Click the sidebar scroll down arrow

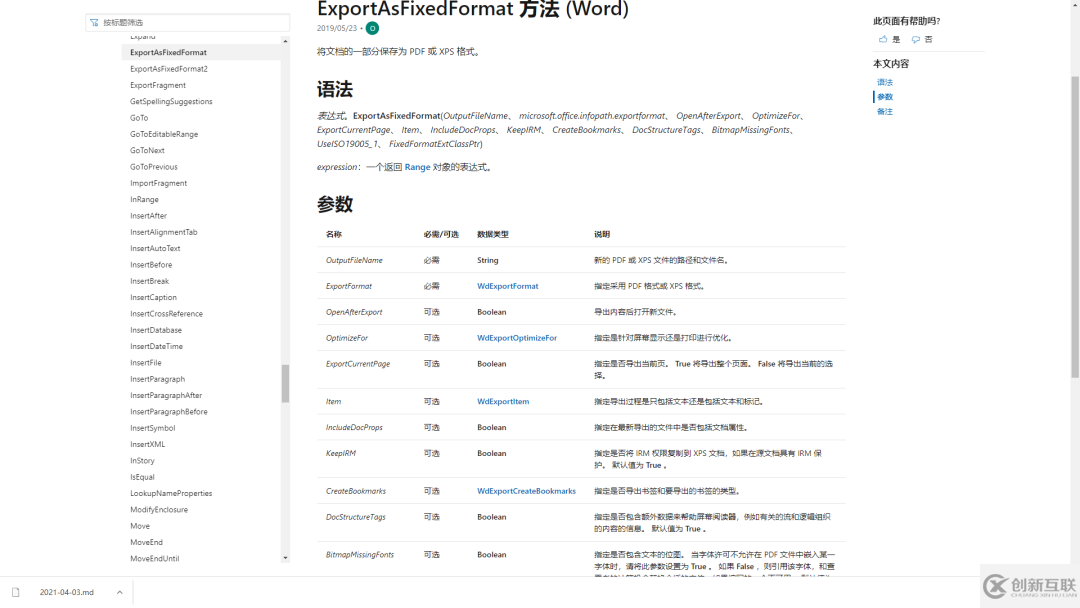coord(285,558)
